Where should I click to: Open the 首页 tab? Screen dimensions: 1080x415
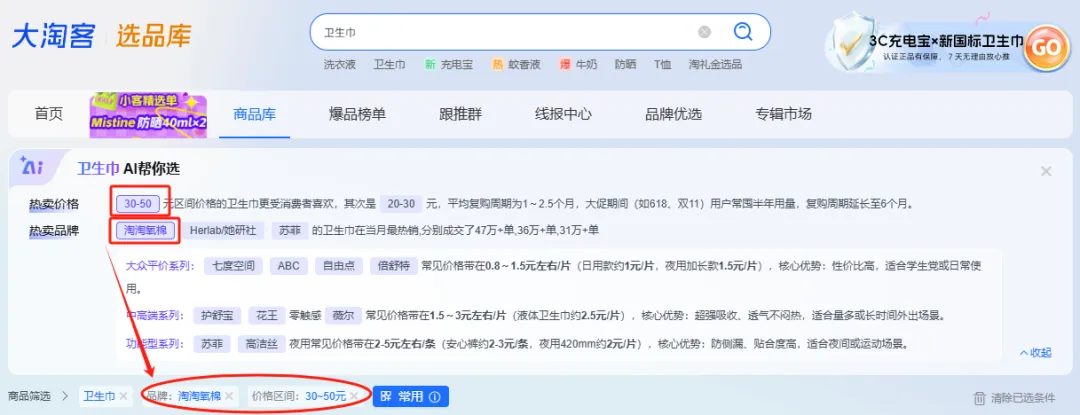click(x=48, y=114)
